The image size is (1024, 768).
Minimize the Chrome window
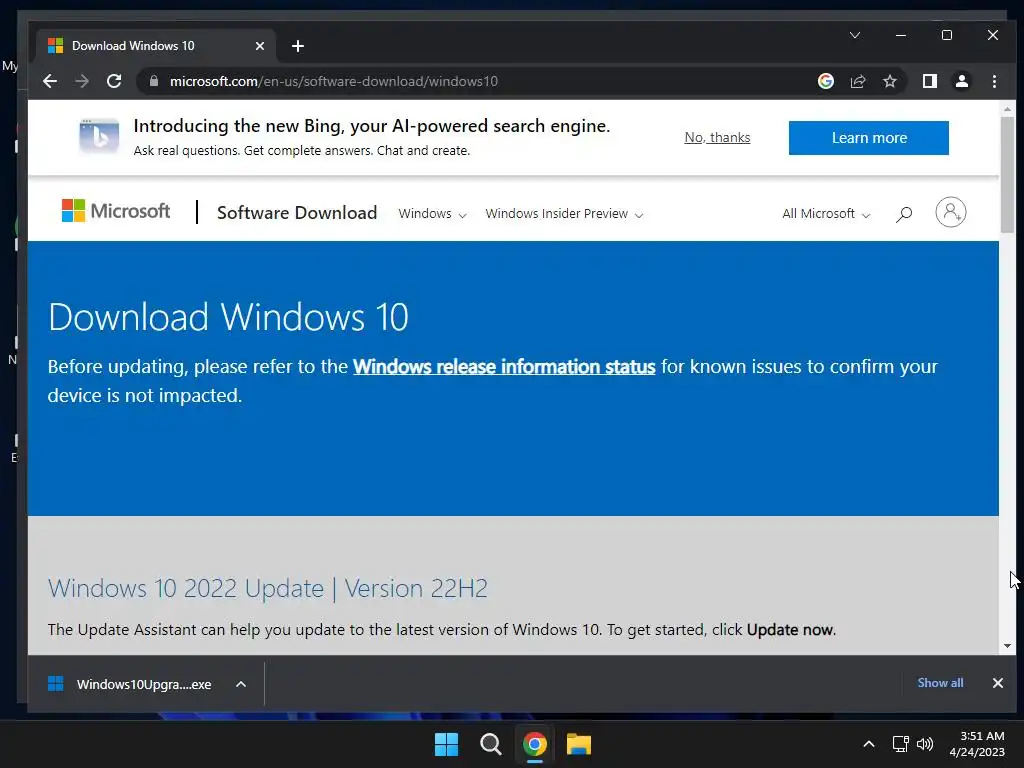[901, 35]
